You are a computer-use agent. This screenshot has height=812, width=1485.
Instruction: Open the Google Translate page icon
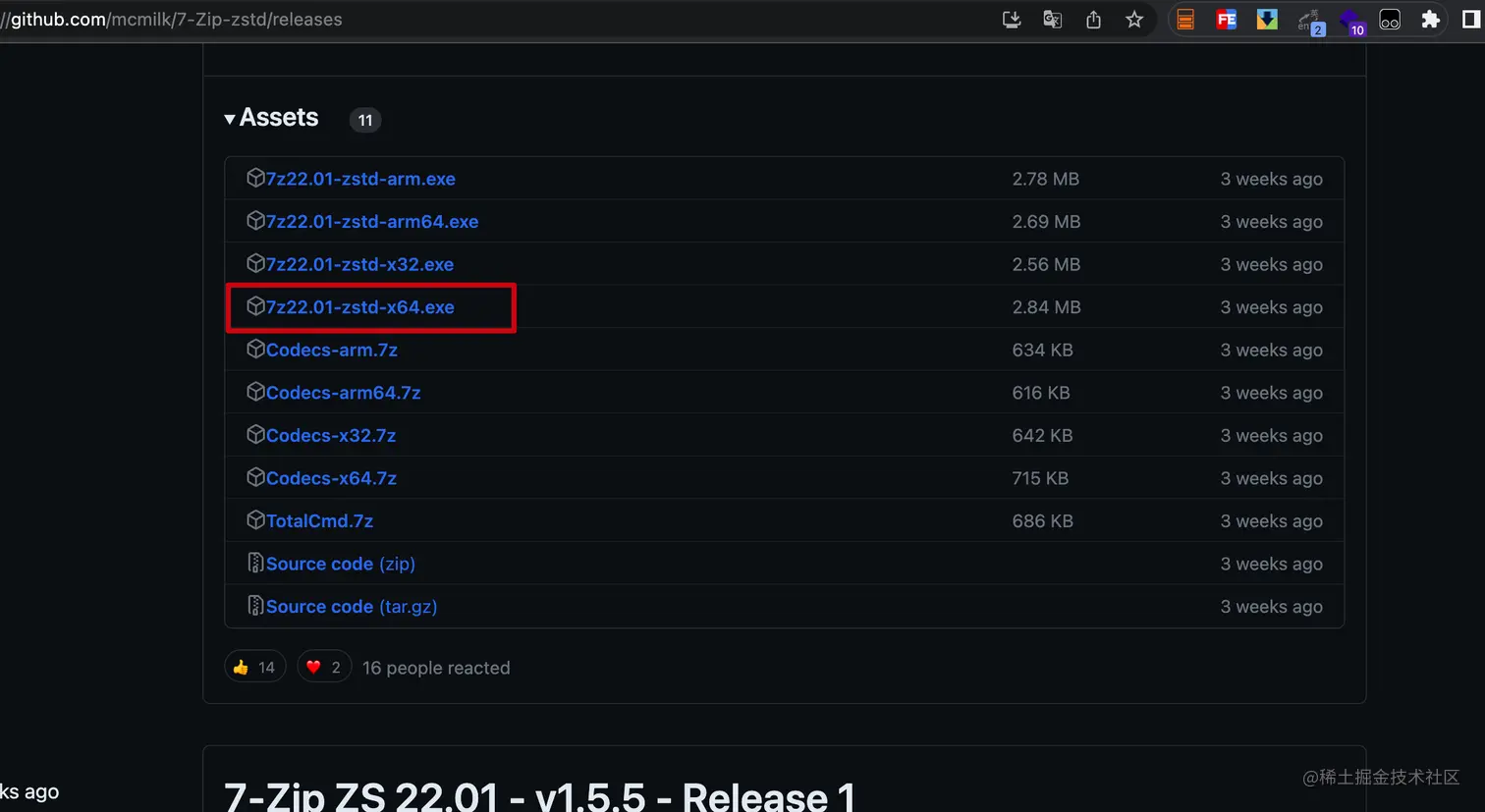pyautogui.click(x=1053, y=20)
